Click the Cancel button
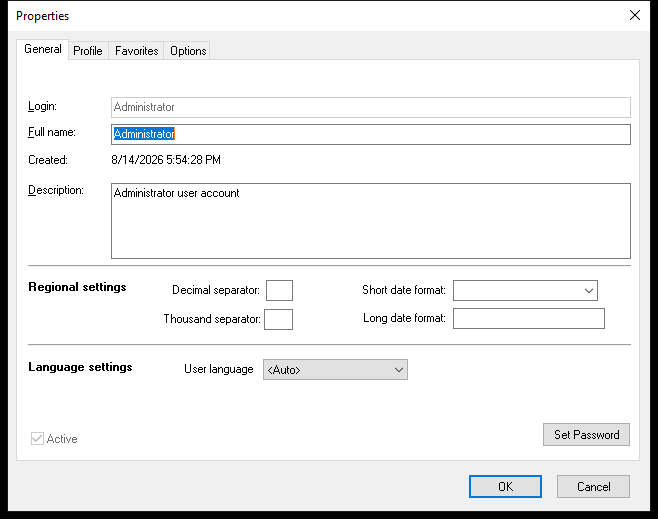 [593, 487]
